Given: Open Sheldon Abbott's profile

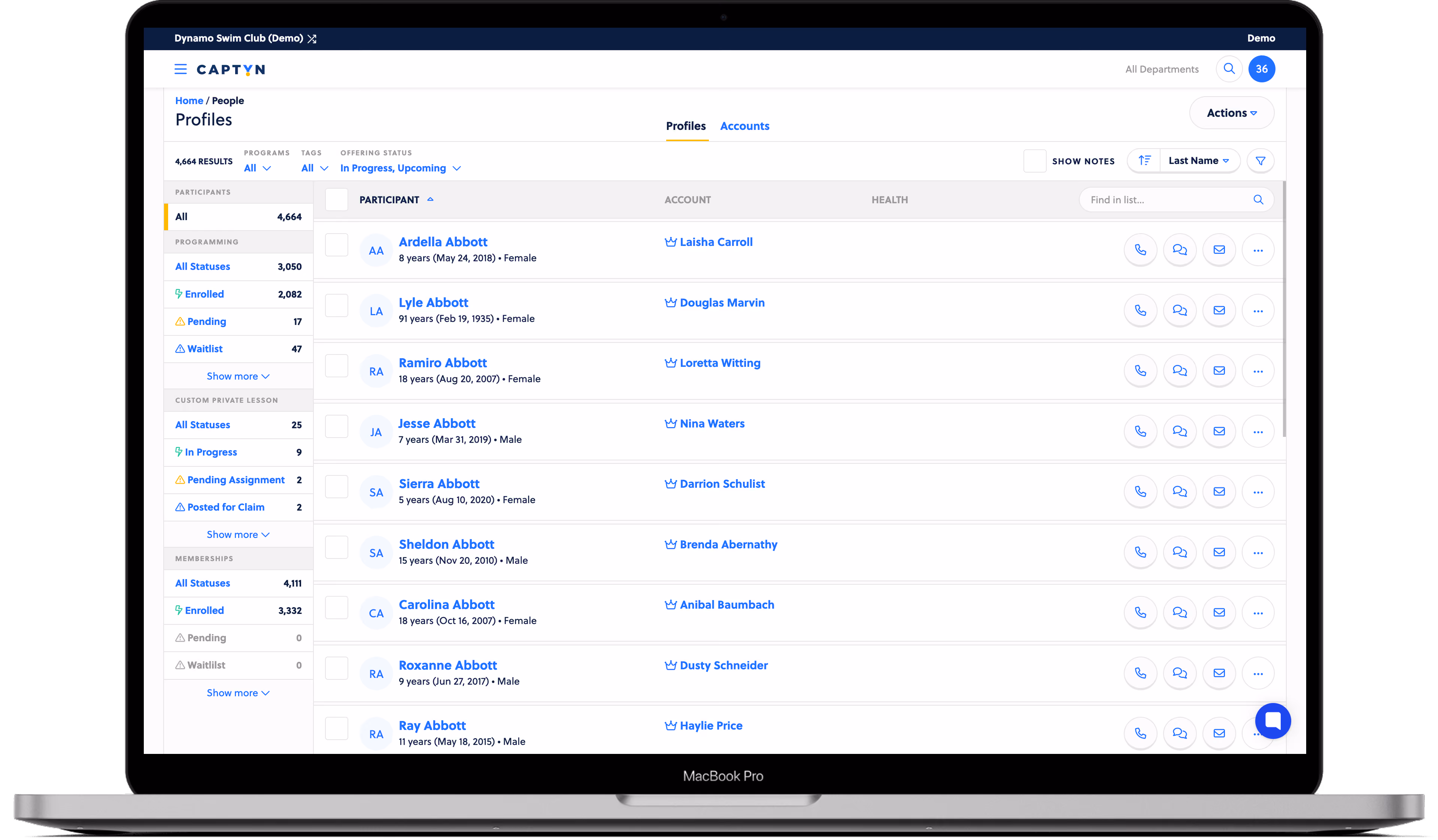Looking at the screenshot, I should pos(446,544).
